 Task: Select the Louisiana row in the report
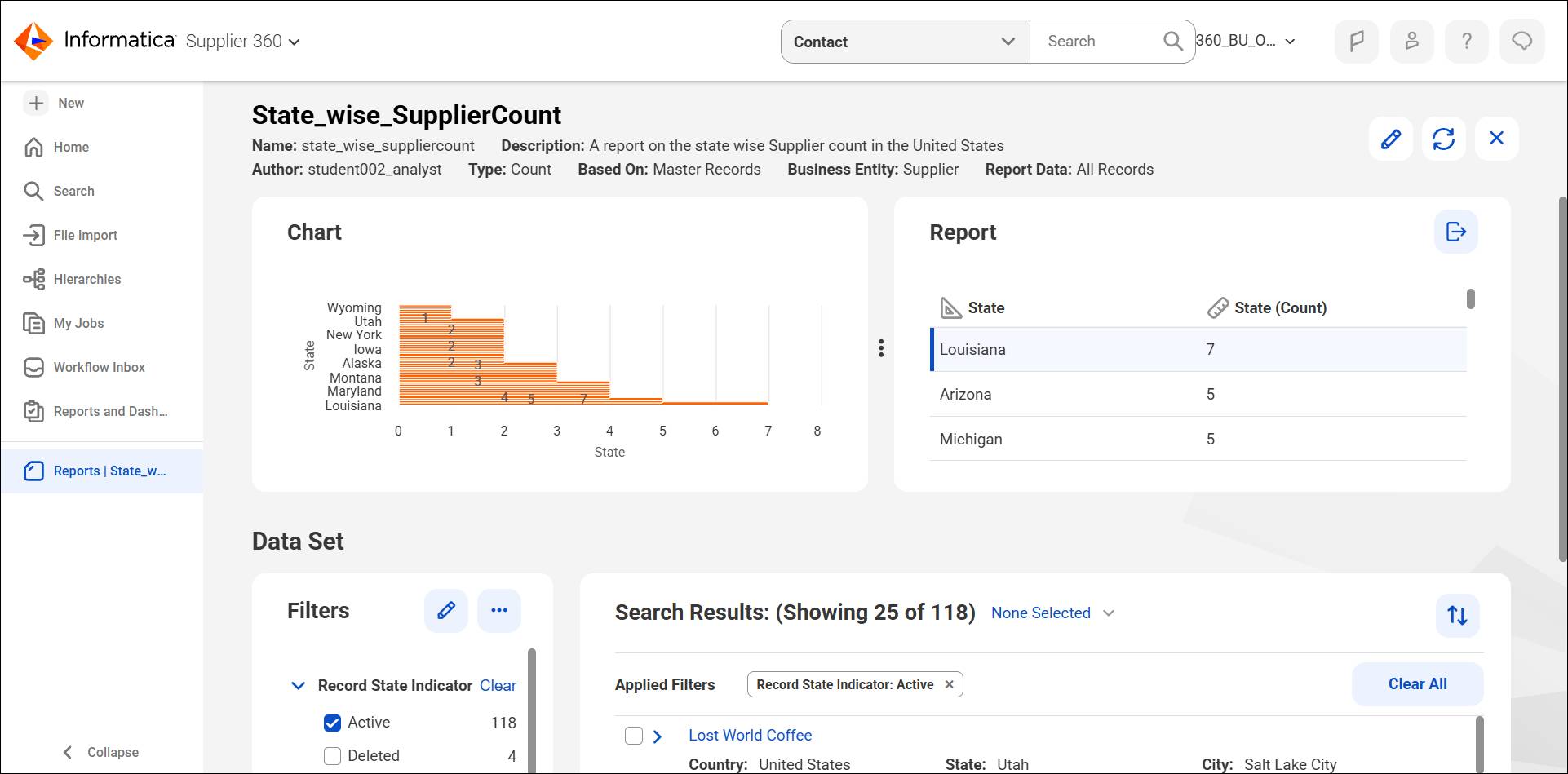(x=1198, y=349)
